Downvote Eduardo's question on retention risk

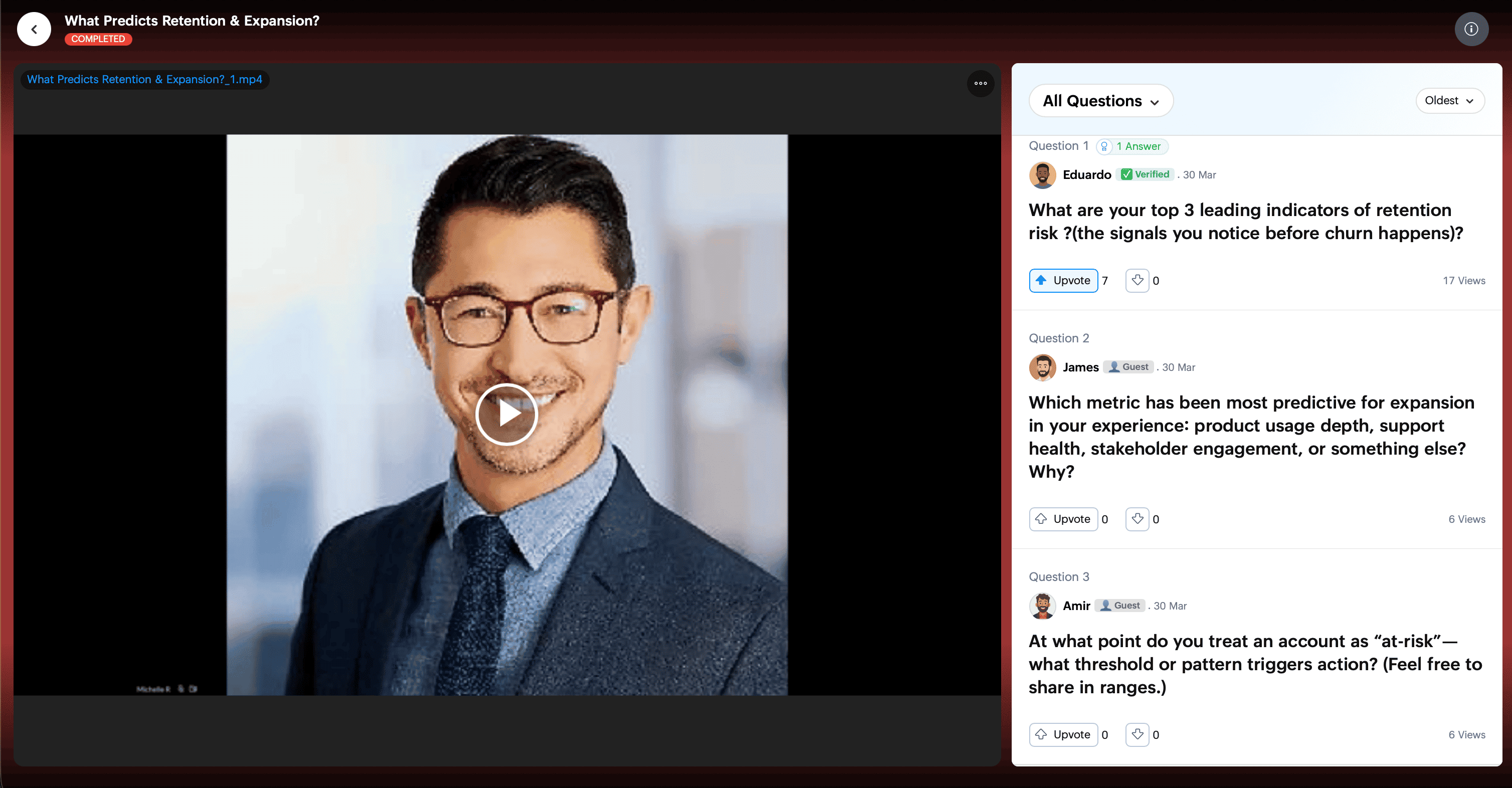(x=1137, y=281)
